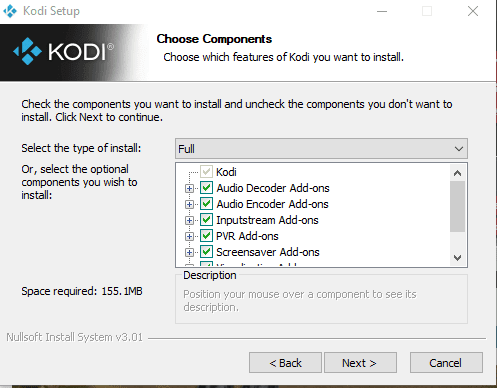This screenshot has height=388, width=497.
Task: Expand the Audio Encoder Add-ons tree node
Action: (189, 204)
